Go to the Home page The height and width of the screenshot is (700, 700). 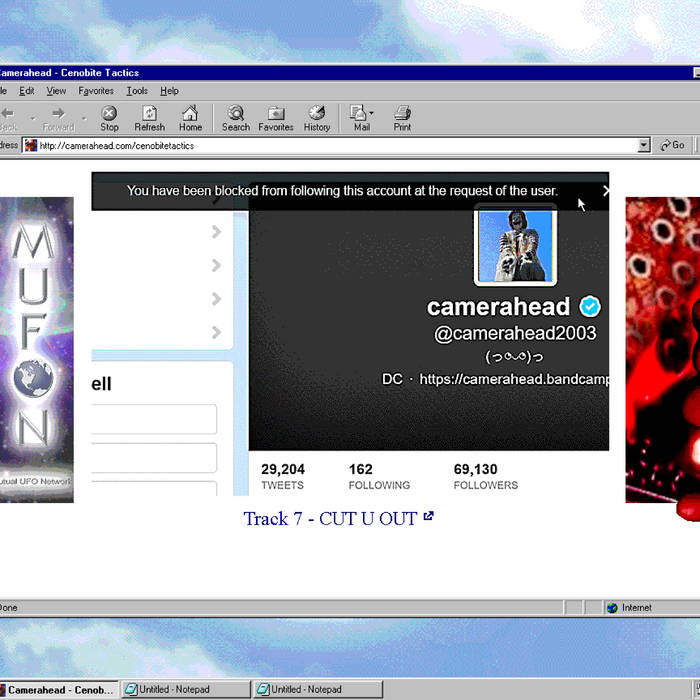click(x=190, y=117)
